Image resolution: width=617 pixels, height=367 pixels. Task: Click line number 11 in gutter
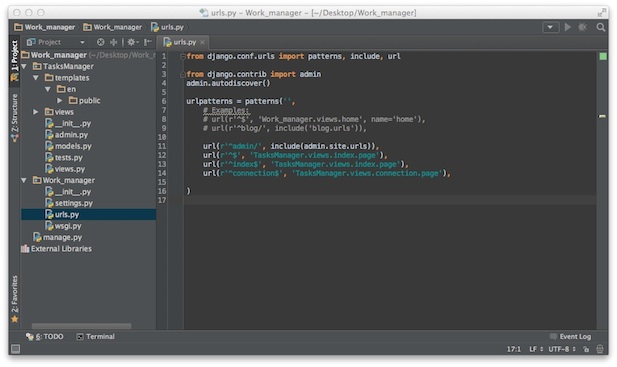pyautogui.click(x=162, y=146)
